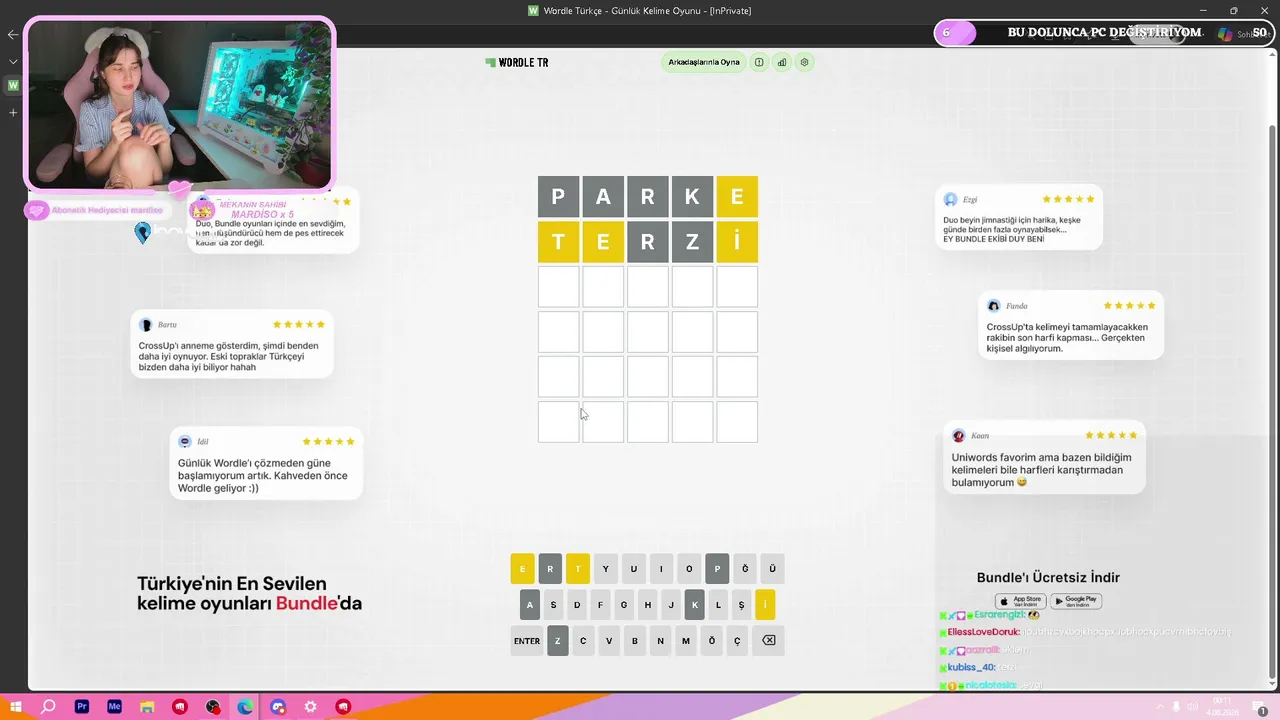Viewport: 1280px width, 720px height.
Task: Click the F key on the keyboard
Action: click(600, 605)
